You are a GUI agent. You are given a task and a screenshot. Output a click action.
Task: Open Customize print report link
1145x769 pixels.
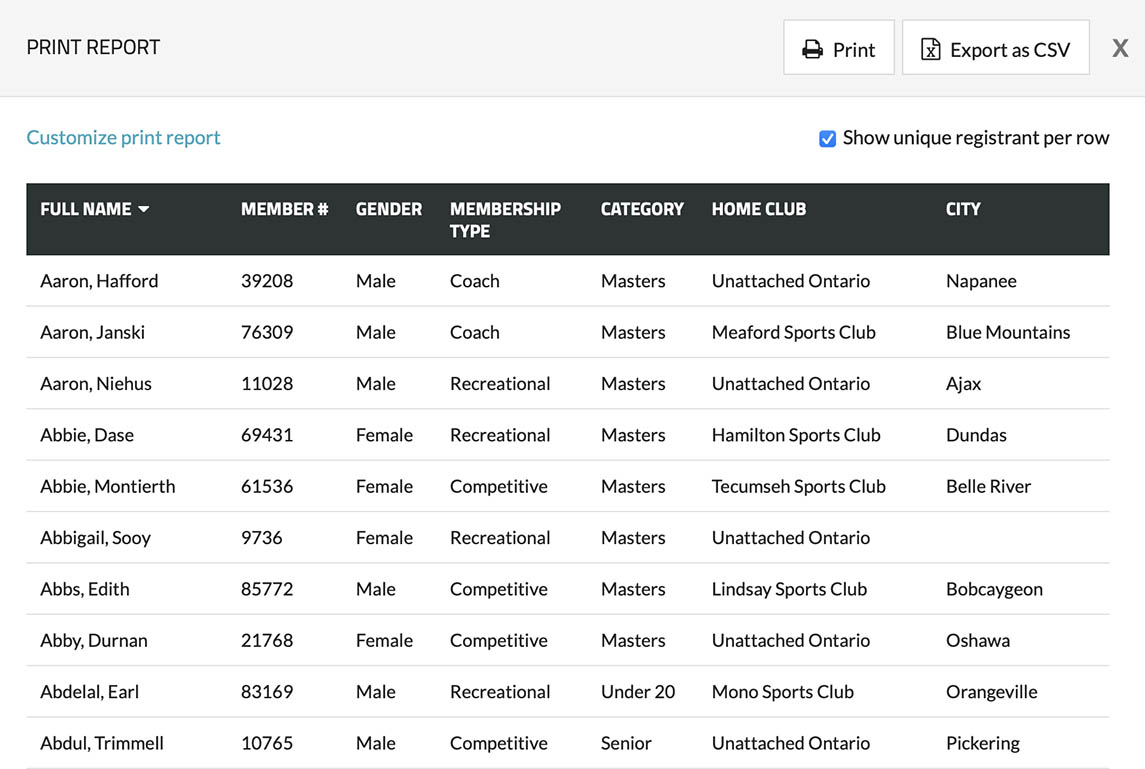(123, 138)
